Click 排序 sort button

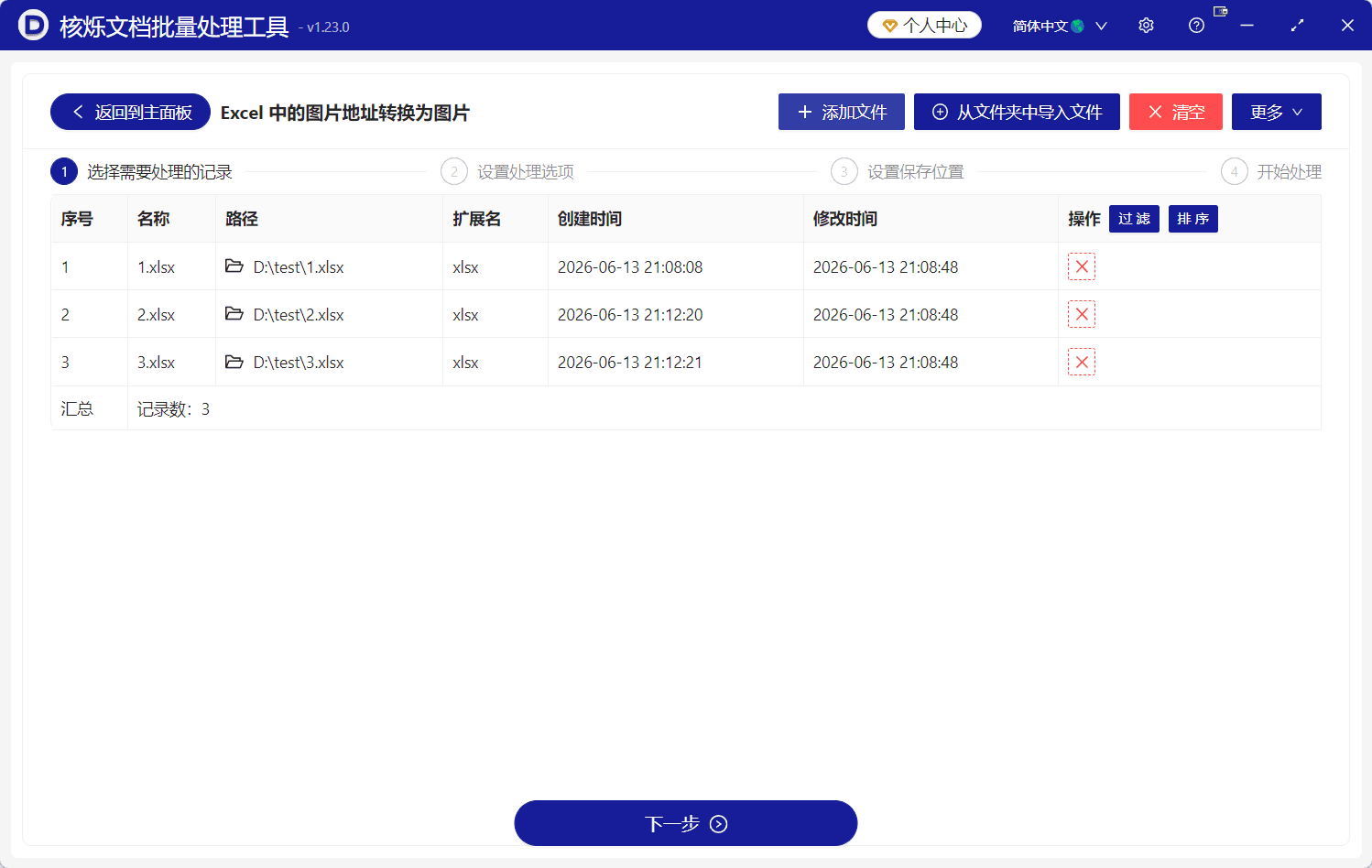click(1193, 219)
